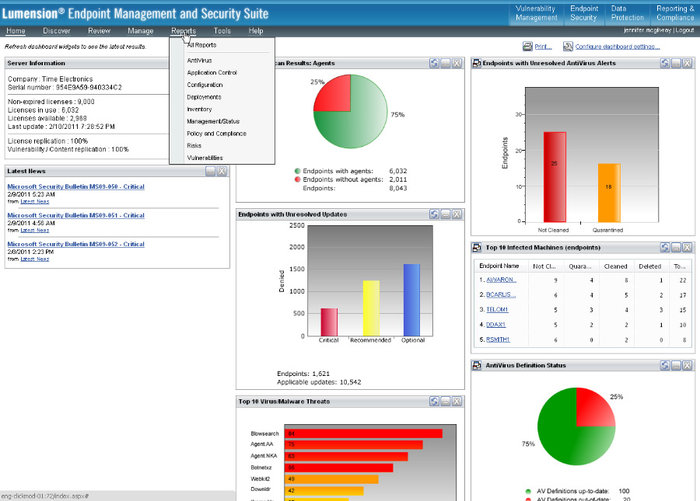Minimize the Top 10 Virus/Malware Threats widget
Viewport: 700px width, 501px height.
446,401
